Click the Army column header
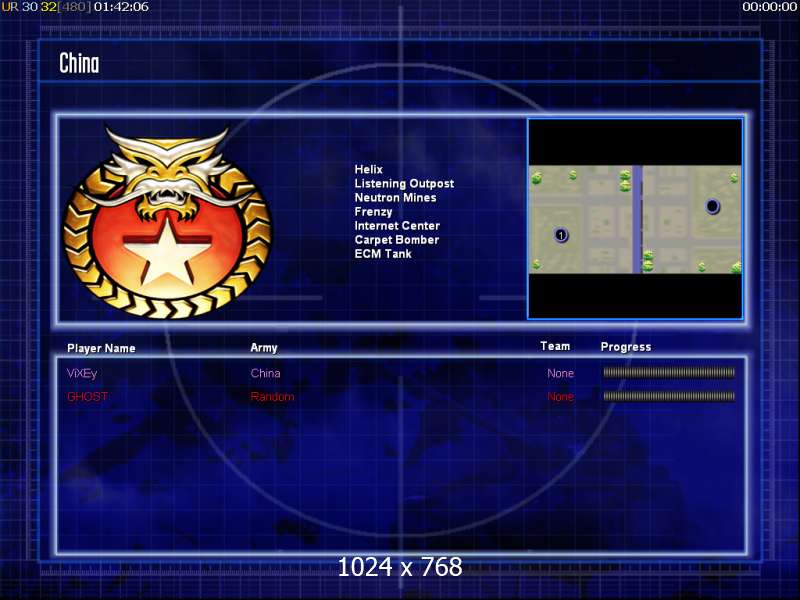This screenshot has height=600, width=800. click(264, 348)
